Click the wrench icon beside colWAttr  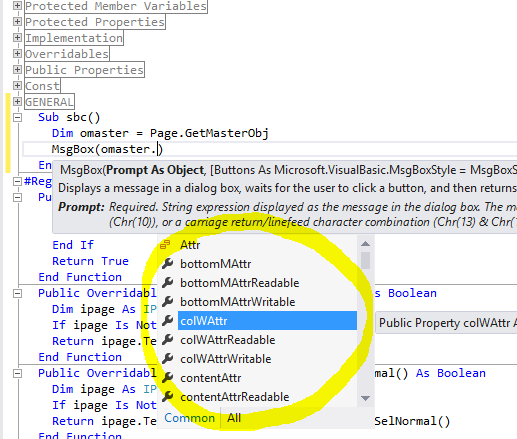click(167, 321)
